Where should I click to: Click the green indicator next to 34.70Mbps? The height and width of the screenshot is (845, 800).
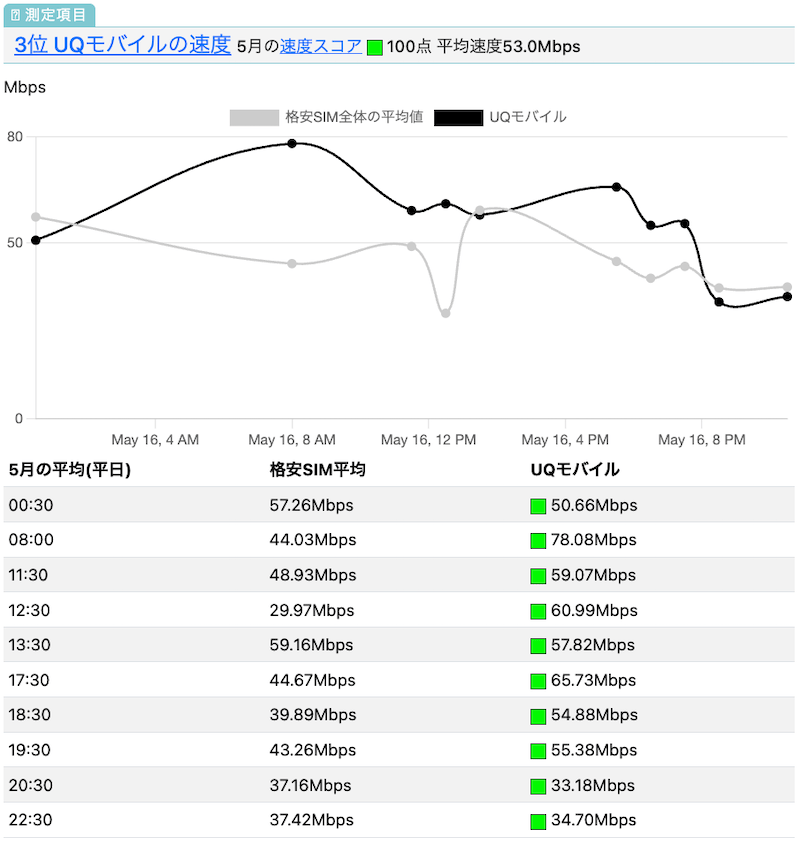pos(538,821)
